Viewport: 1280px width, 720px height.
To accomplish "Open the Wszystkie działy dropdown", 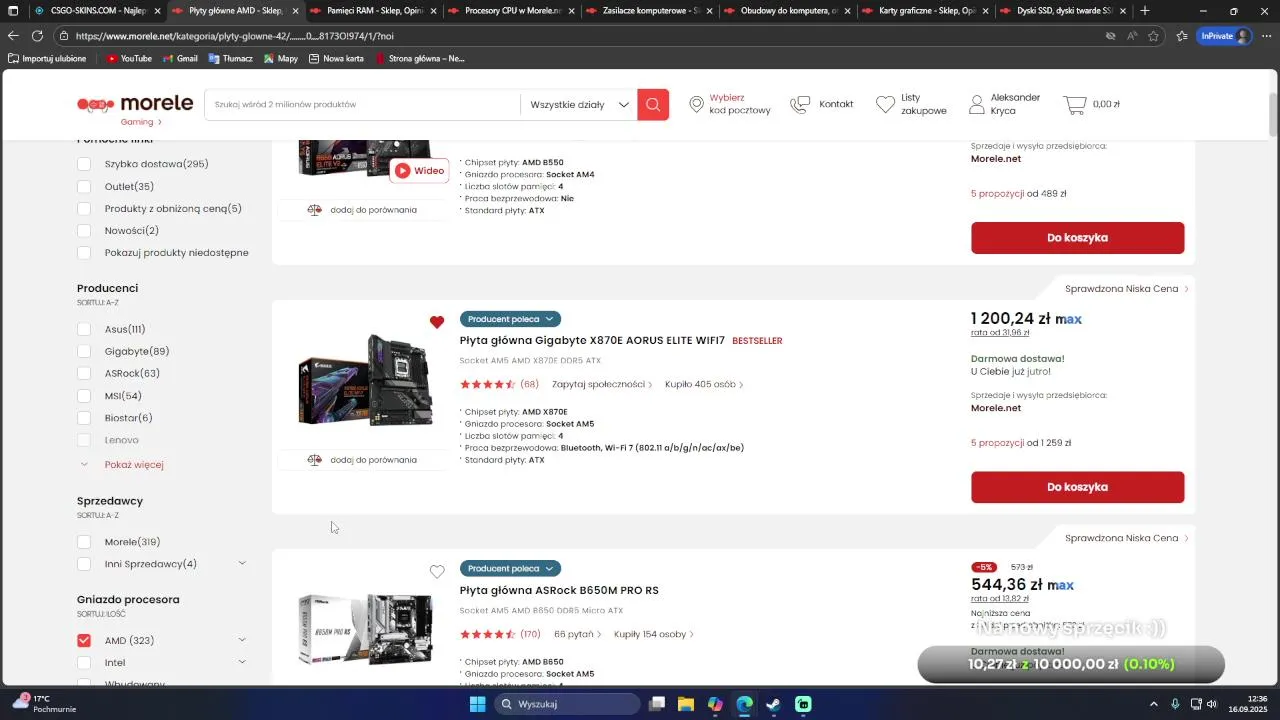I will coord(579,104).
